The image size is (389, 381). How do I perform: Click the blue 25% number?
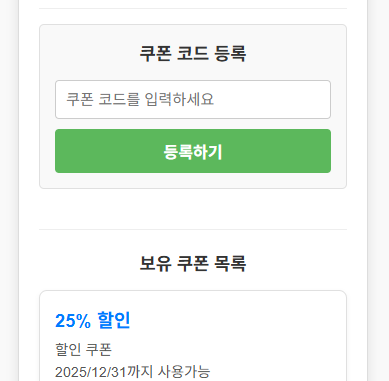coord(73,321)
